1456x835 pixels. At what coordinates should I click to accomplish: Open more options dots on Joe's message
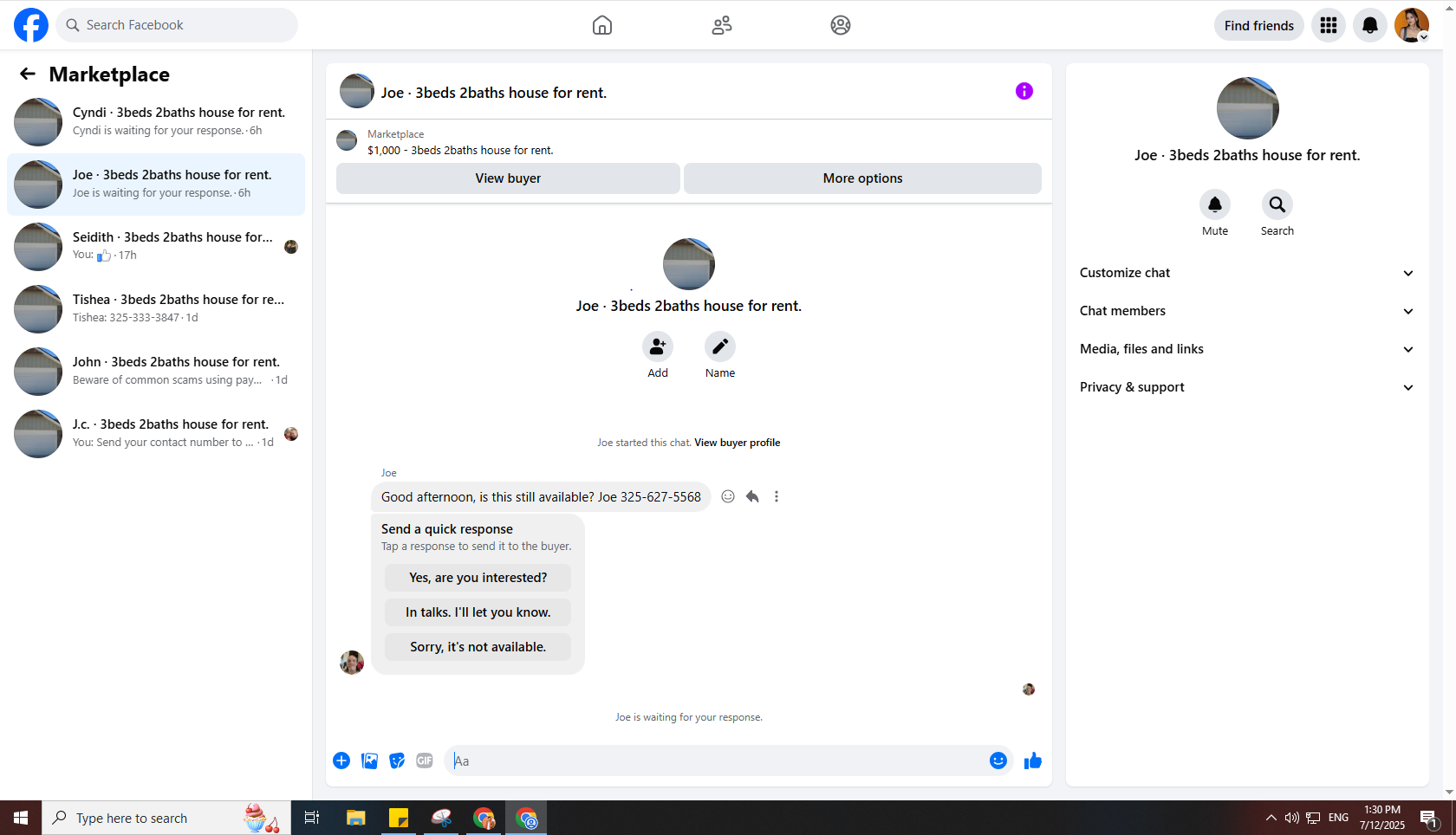(777, 496)
